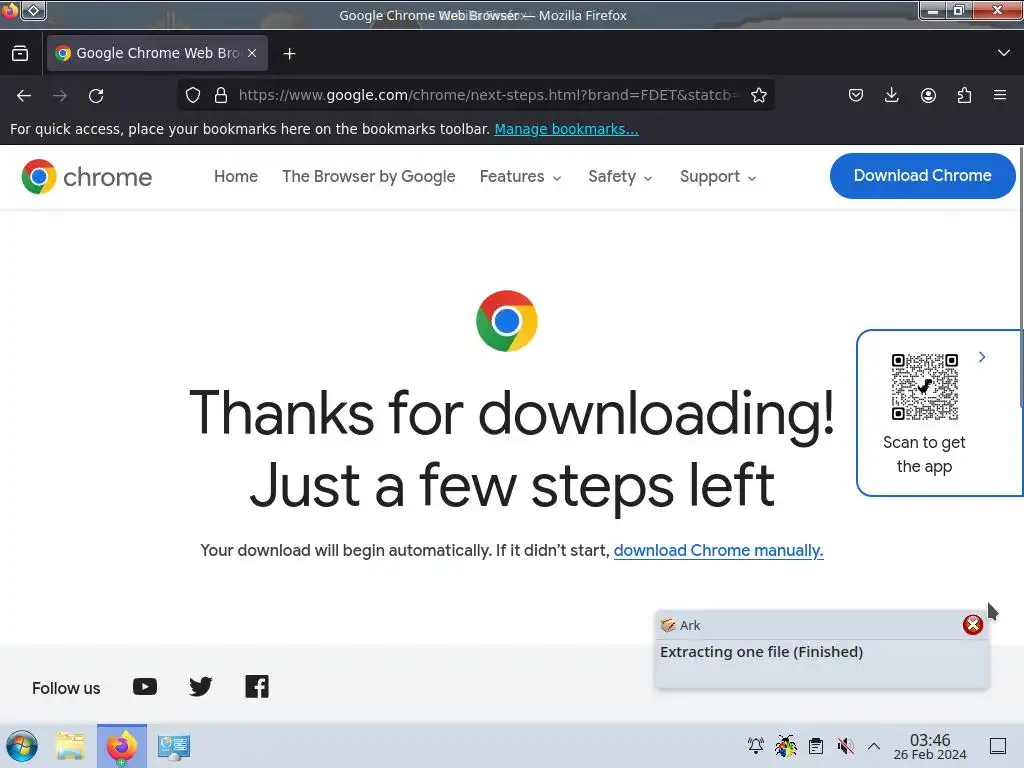Click the show desktop button
Screen dimensions: 1024x768
[x=998, y=746]
